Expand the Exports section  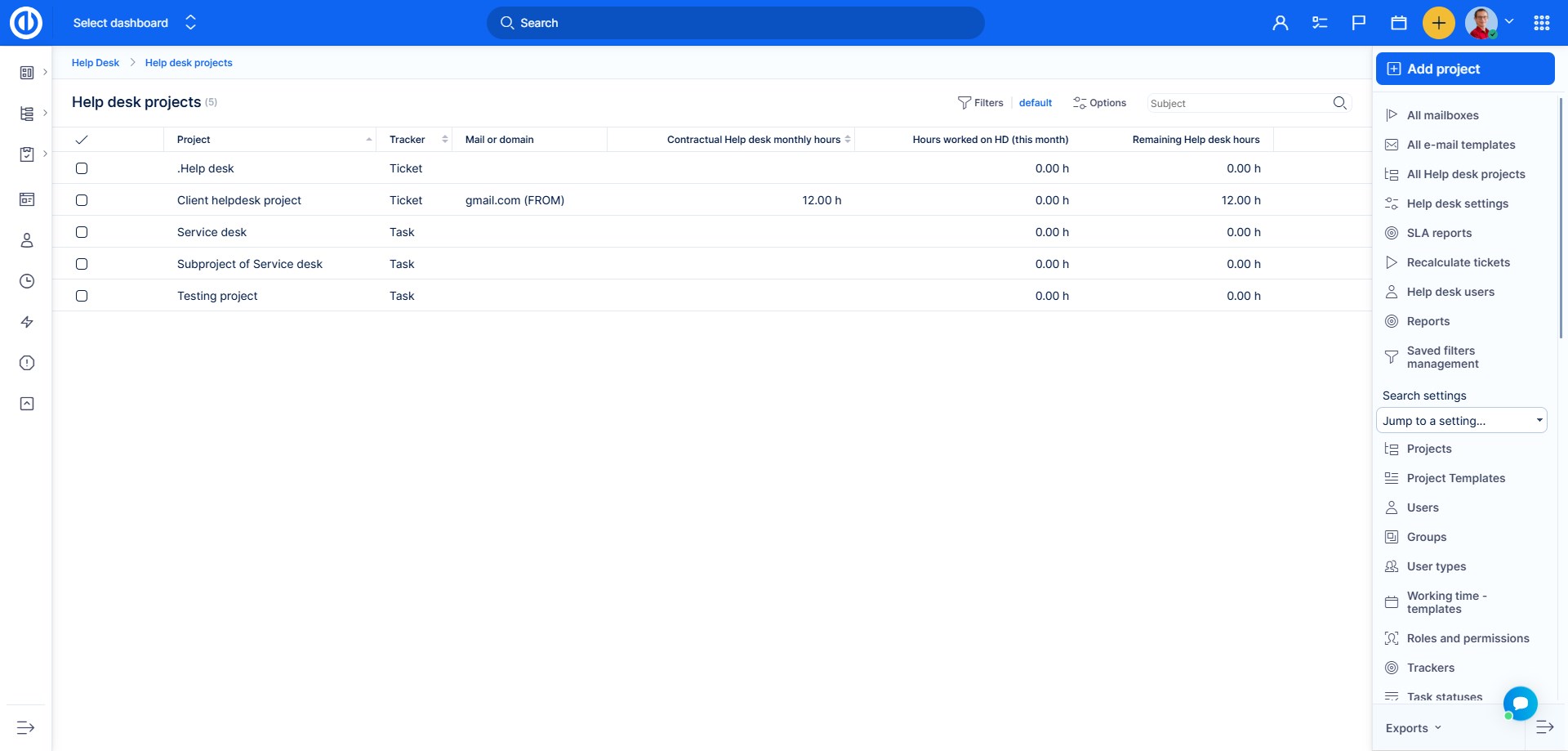pyautogui.click(x=1414, y=728)
